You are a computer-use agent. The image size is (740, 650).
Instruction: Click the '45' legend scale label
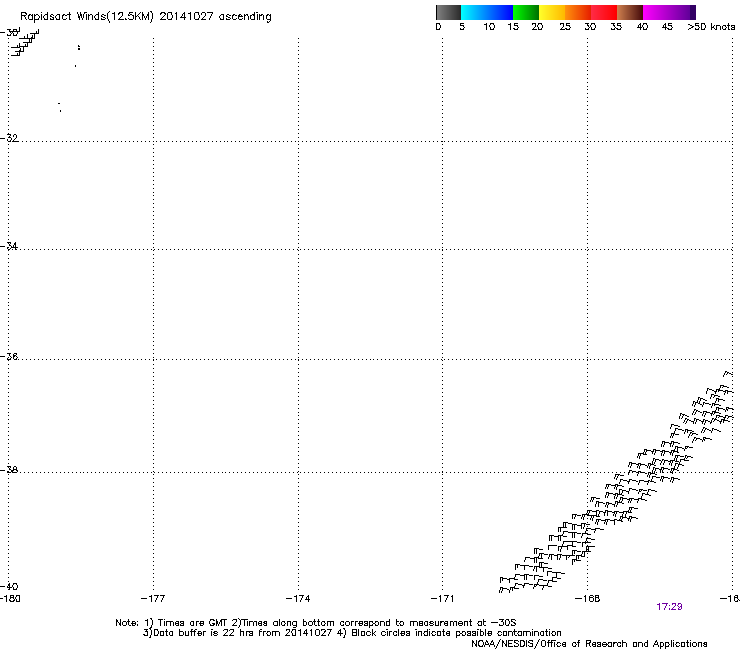pyautogui.click(x=667, y=27)
